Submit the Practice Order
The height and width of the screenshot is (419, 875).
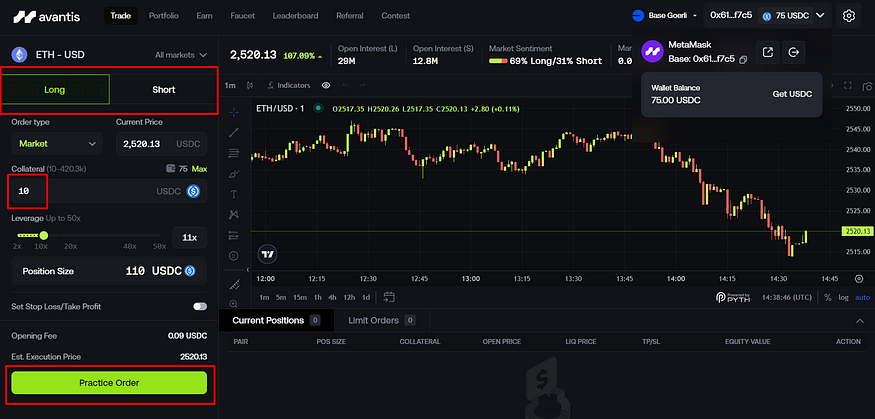click(x=109, y=383)
